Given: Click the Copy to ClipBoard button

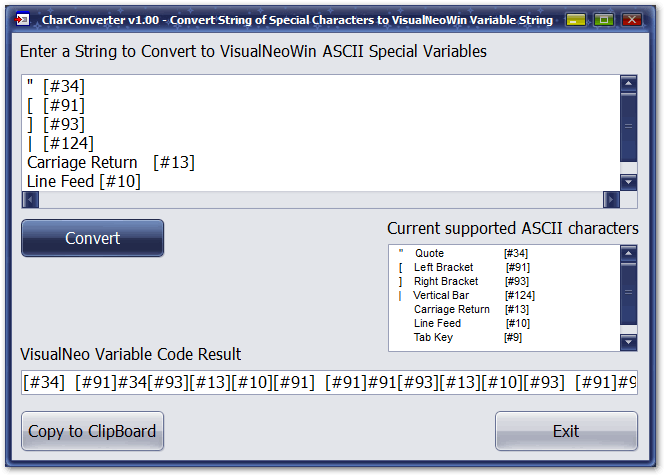Looking at the screenshot, I should click(x=92, y=431).
